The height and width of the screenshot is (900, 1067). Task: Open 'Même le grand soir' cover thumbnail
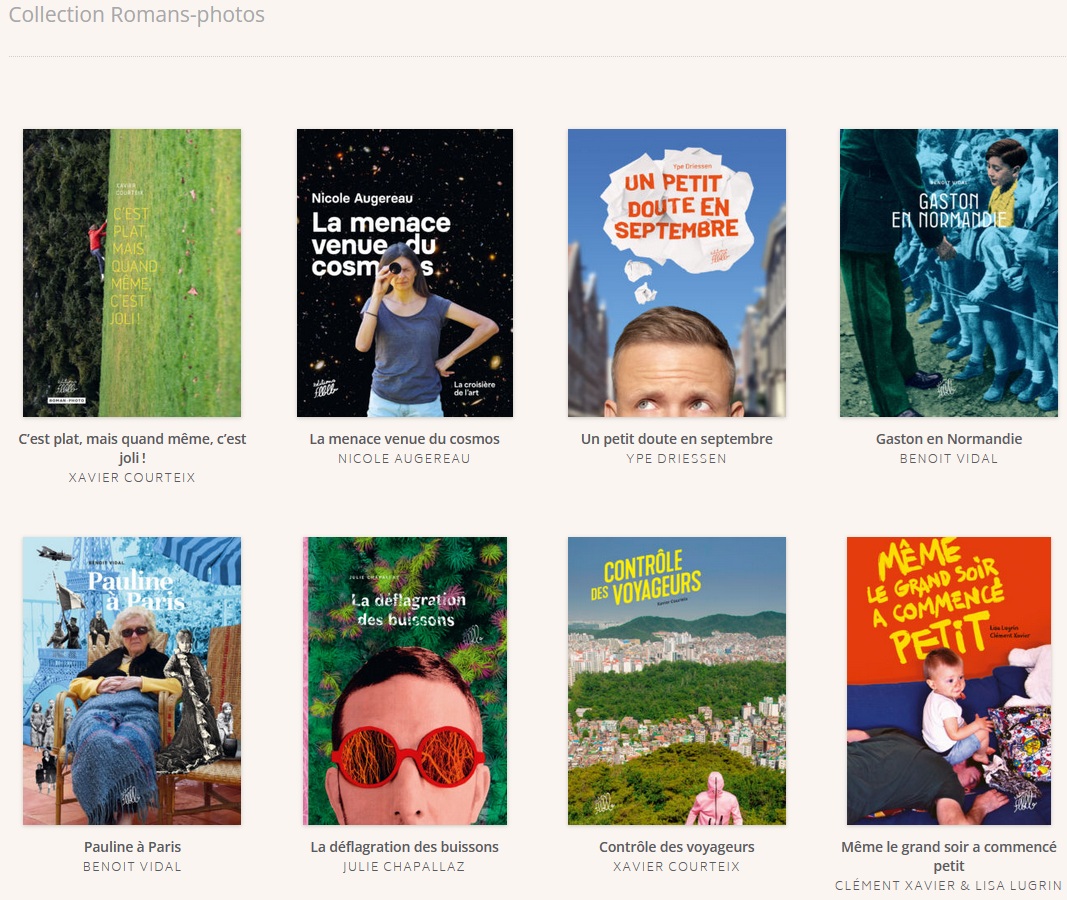948,680
